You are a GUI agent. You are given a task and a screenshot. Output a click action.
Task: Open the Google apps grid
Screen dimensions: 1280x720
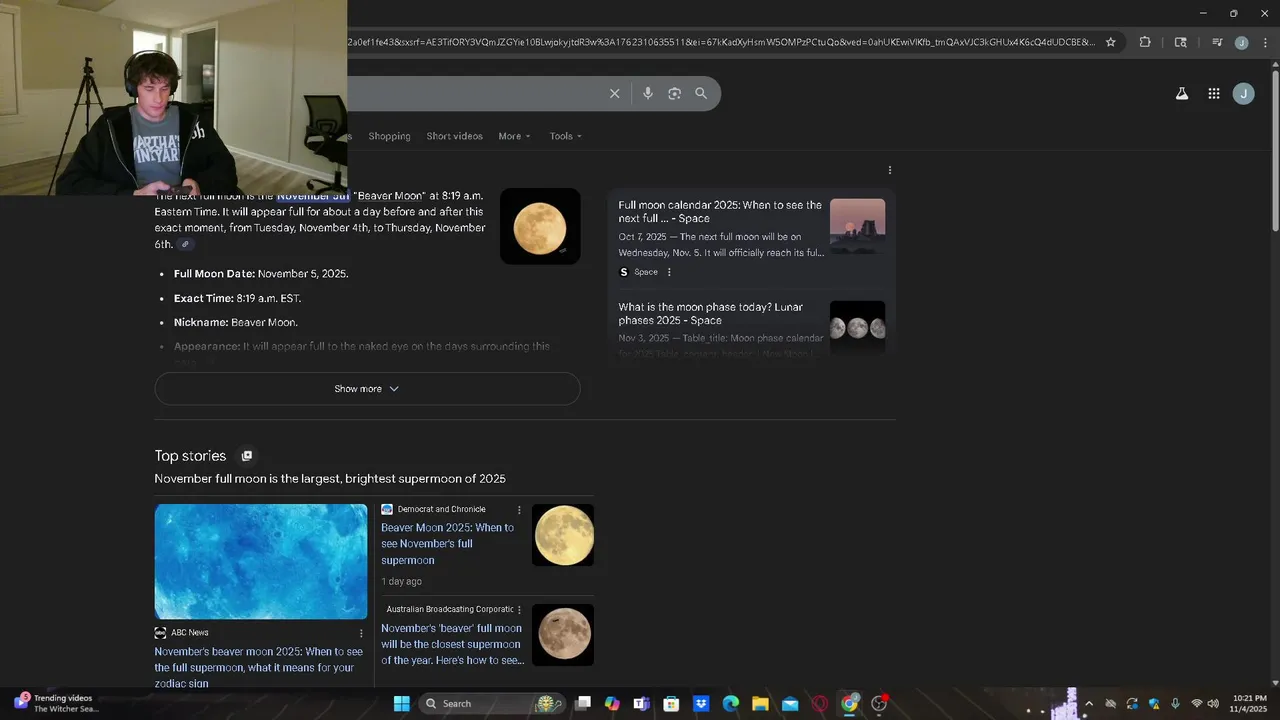click(1214, 94)
